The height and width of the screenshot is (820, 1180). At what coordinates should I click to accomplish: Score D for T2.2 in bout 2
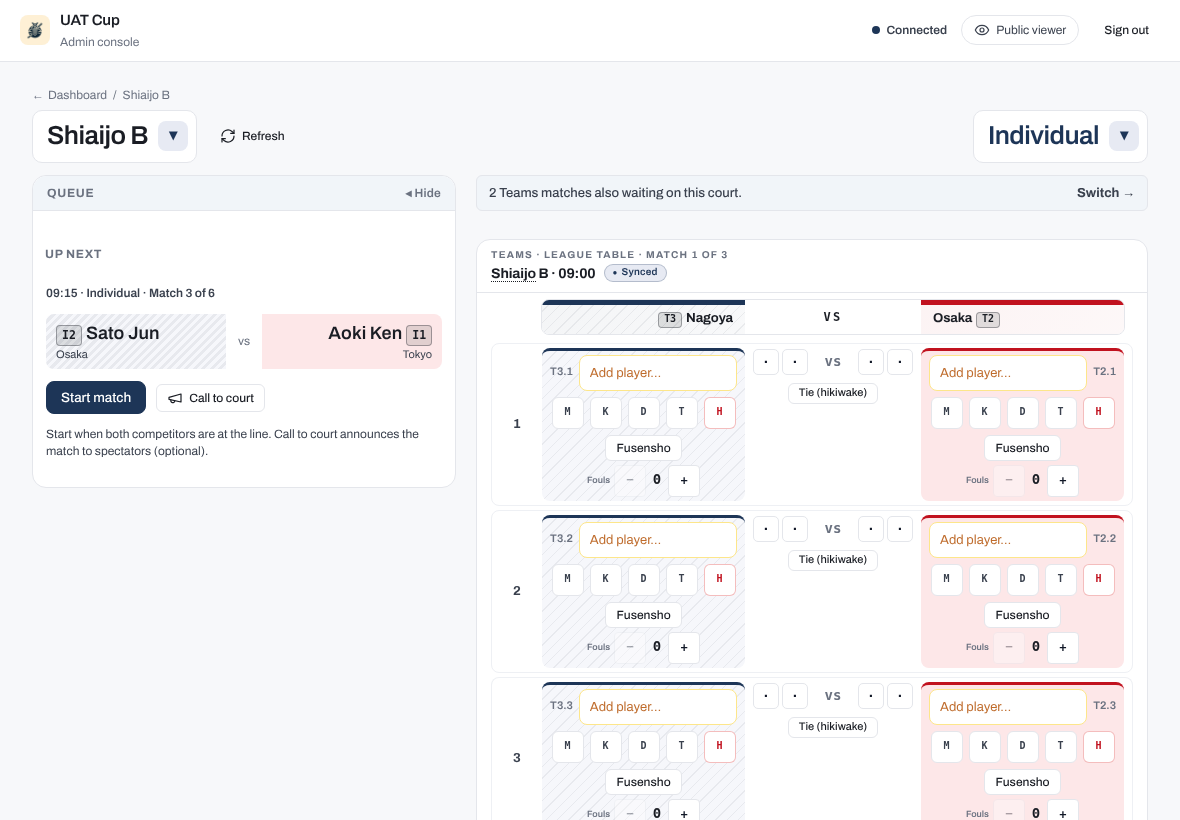(x=1023, y=579)
